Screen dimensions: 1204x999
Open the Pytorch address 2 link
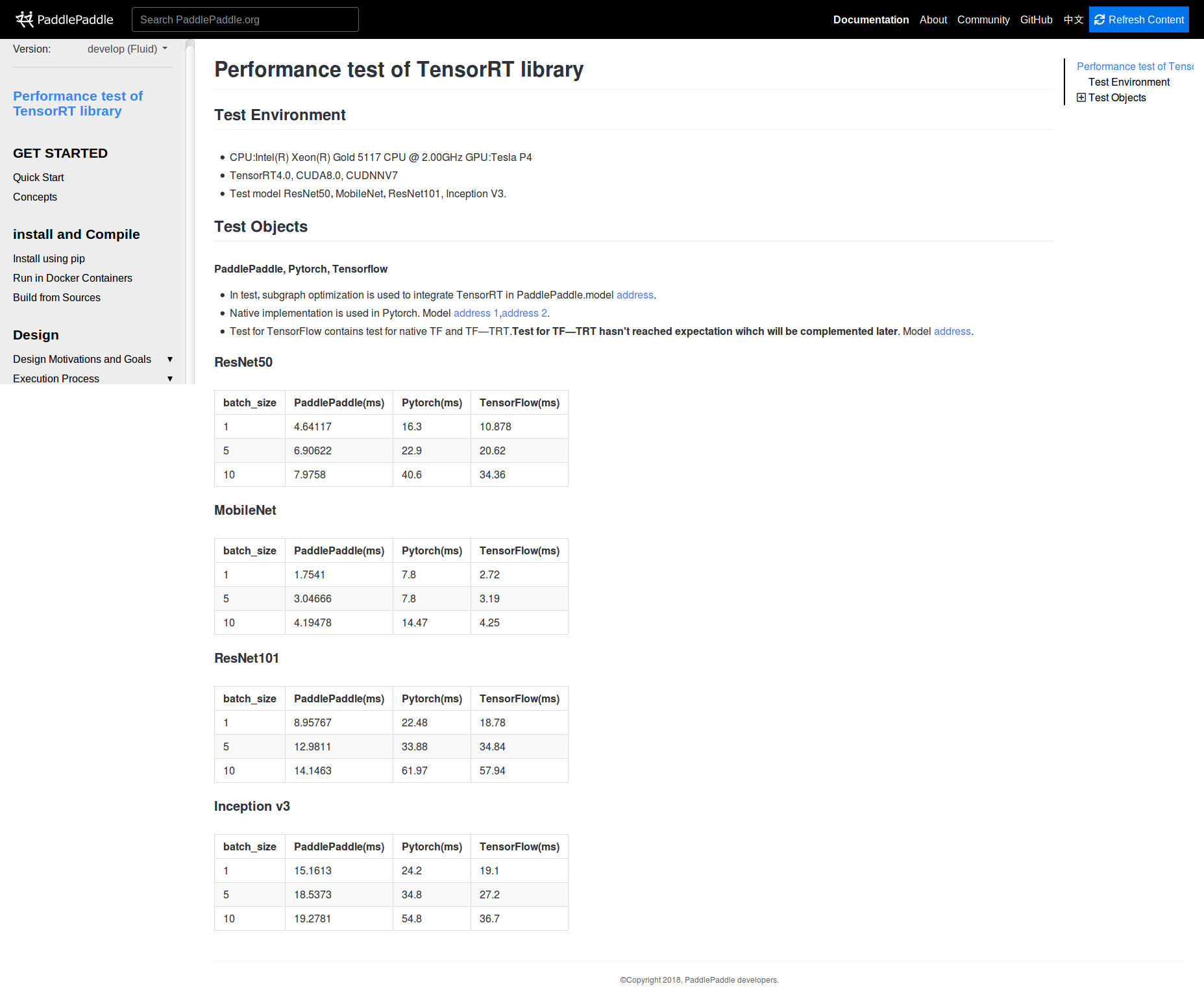point(524,313)
